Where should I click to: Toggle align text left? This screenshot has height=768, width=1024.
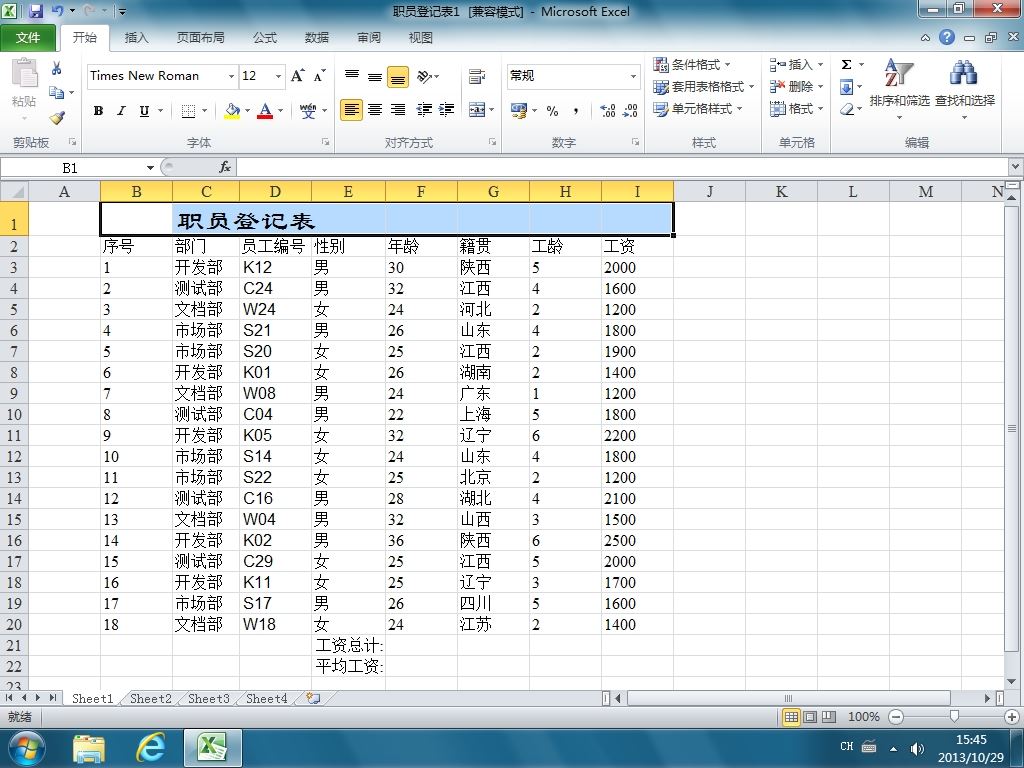[x=351, y=110]
